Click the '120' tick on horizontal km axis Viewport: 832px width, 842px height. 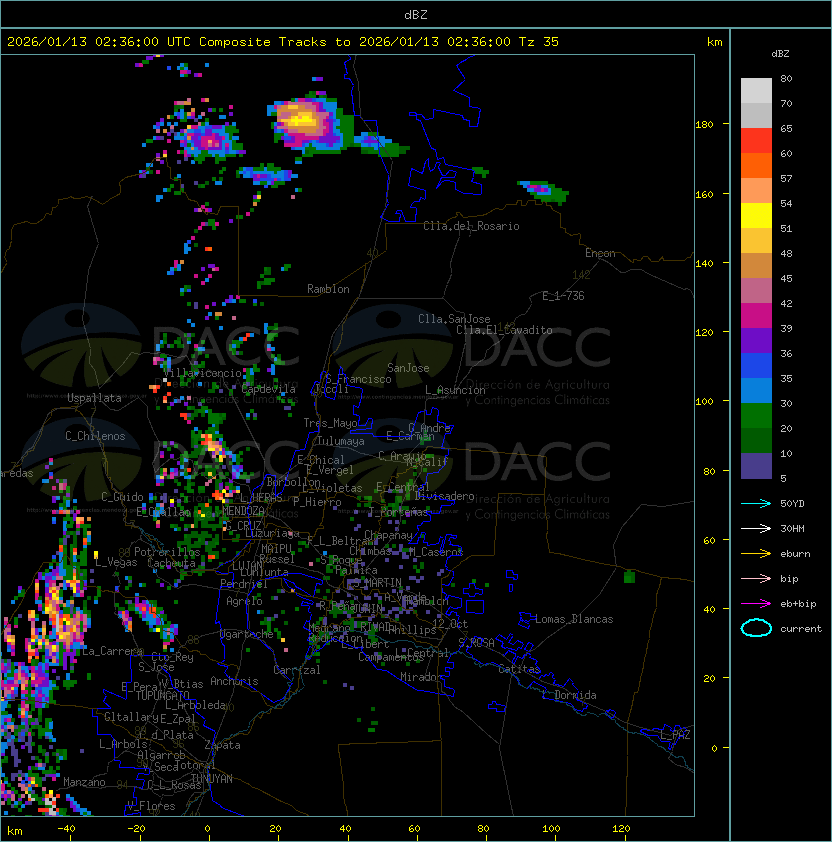(621, 829)
